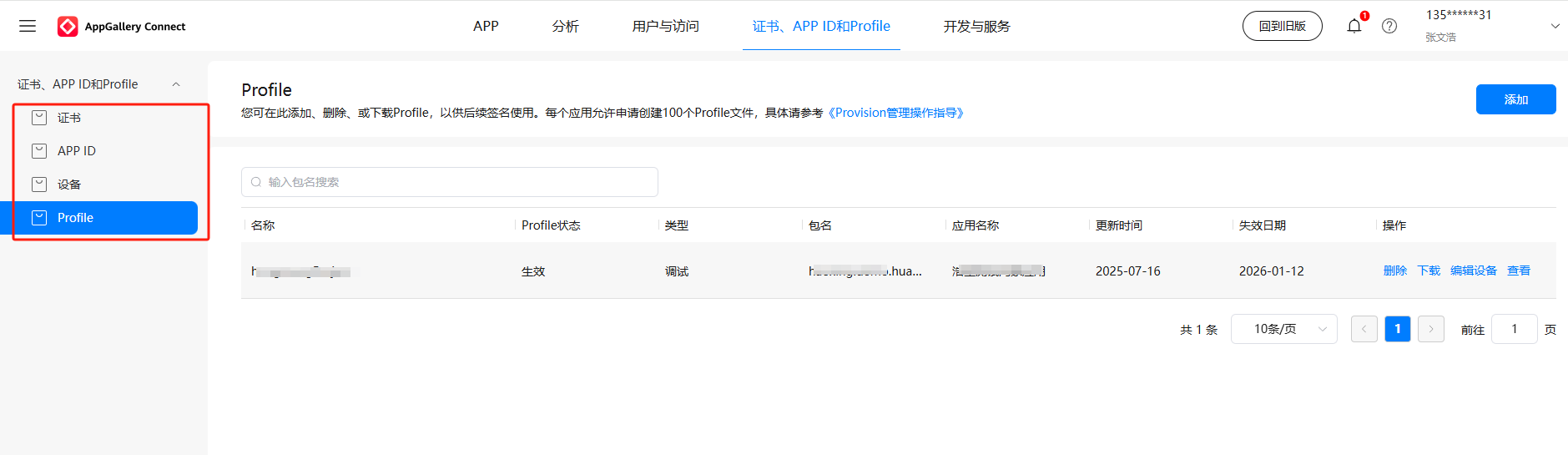Open the Provision管理操作指导 link
The height and width of the screenshot is (455, 1568).
click(x=895, y=113)
